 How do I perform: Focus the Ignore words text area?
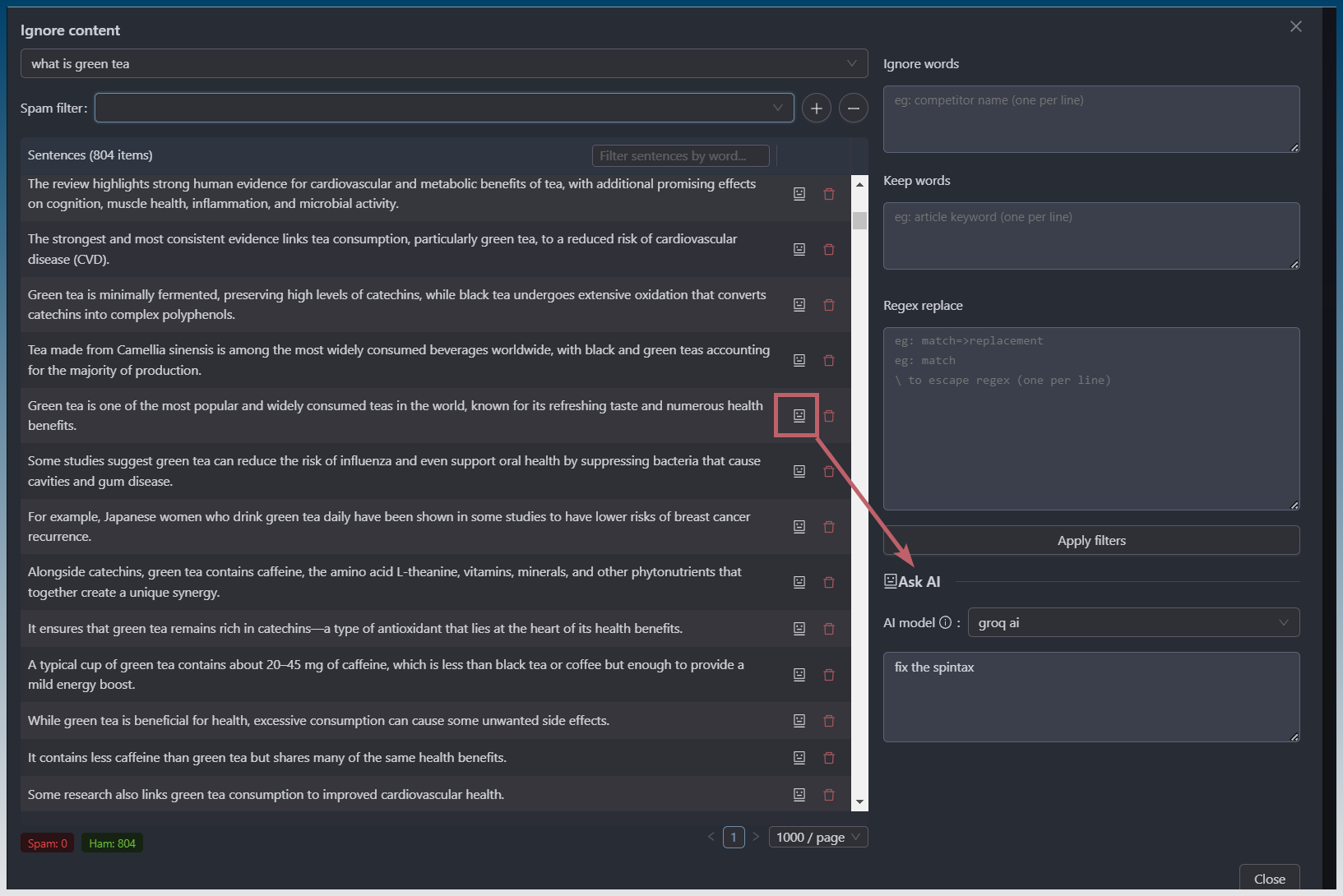tap(1091, 119)
